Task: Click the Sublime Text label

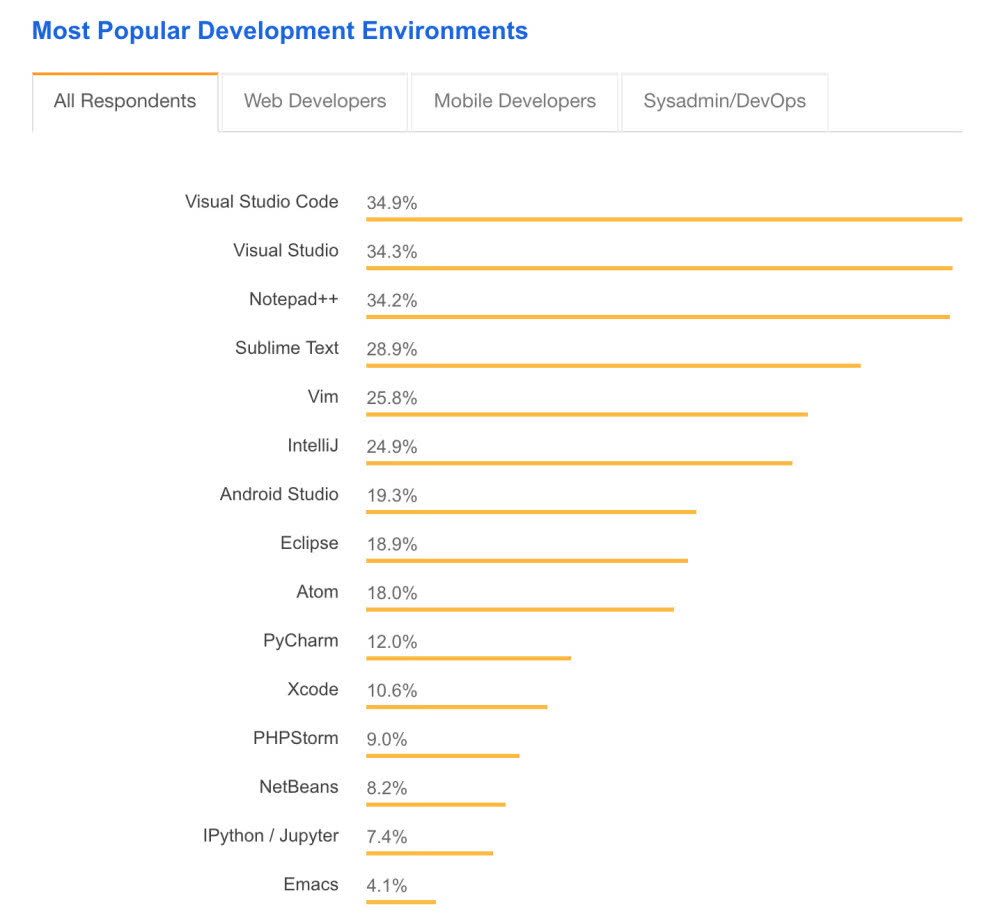Action: tap(287, 348)
